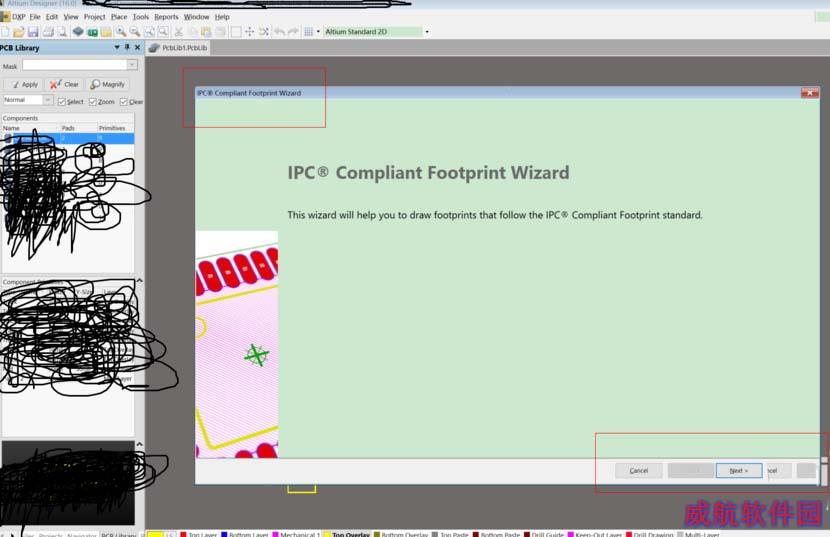The height and width of the screenshot is (537, 830).
Task: Open the Normal mode dropdown
Action: 48,100
